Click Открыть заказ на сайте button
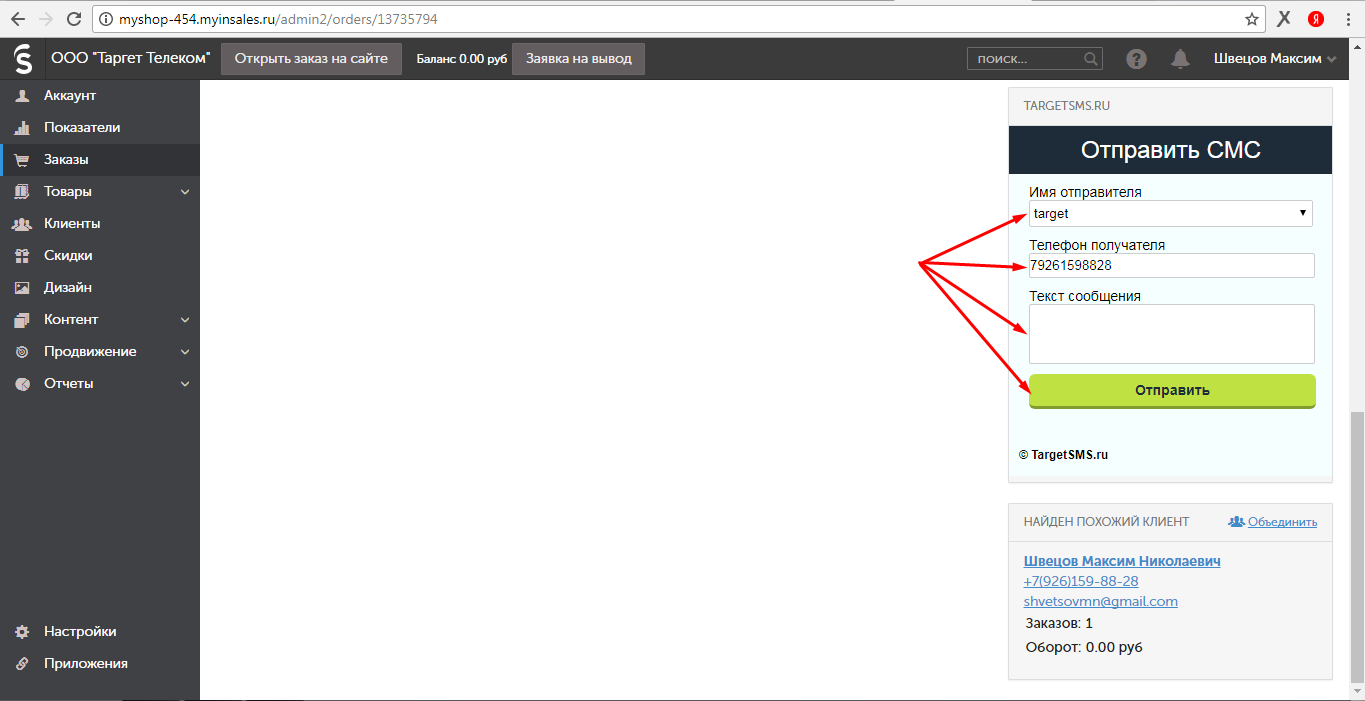1365x701 pixels. pos(311,59)
